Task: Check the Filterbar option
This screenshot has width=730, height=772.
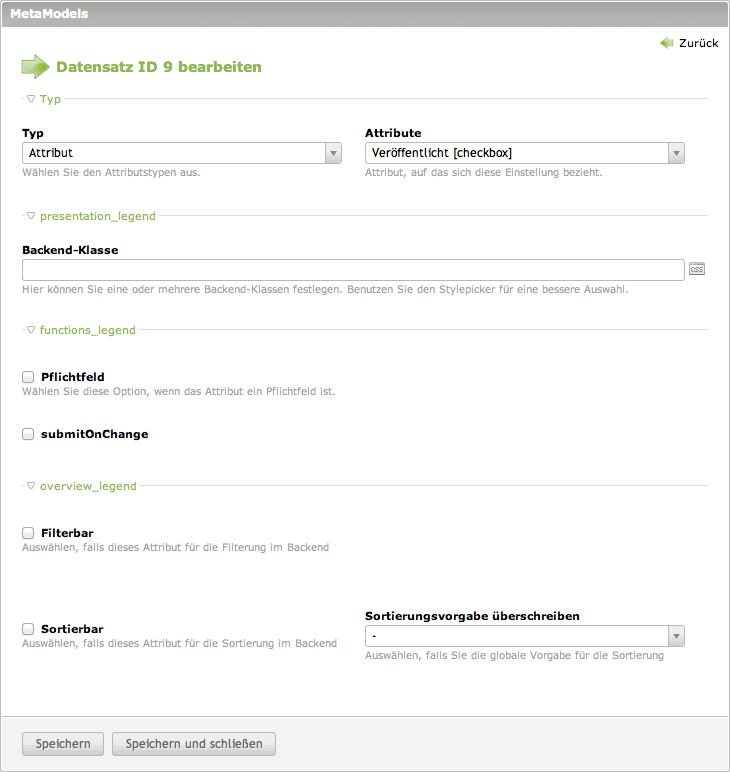Action: tap(28, 533)
